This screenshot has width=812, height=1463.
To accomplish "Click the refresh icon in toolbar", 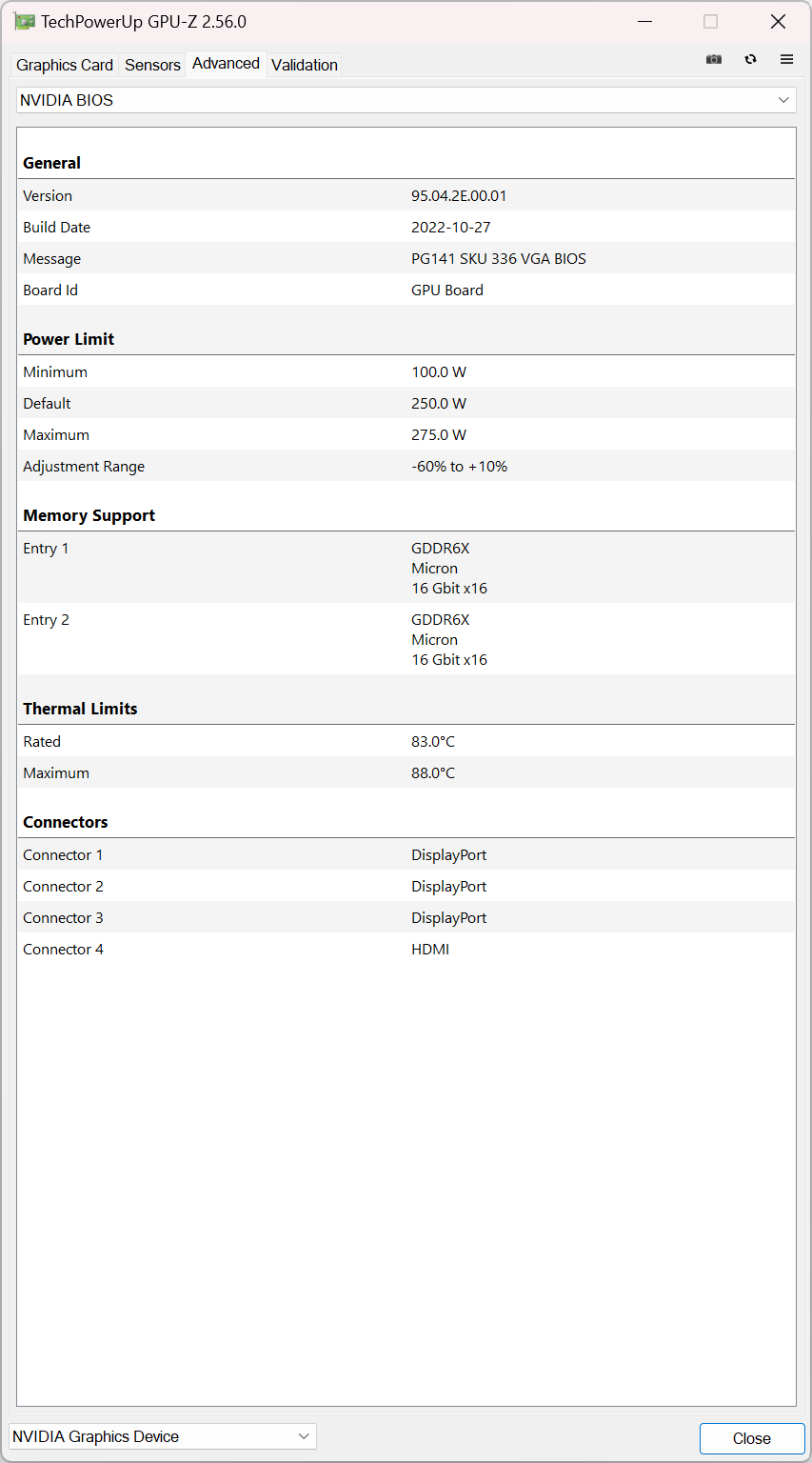I will pos(751,59).
